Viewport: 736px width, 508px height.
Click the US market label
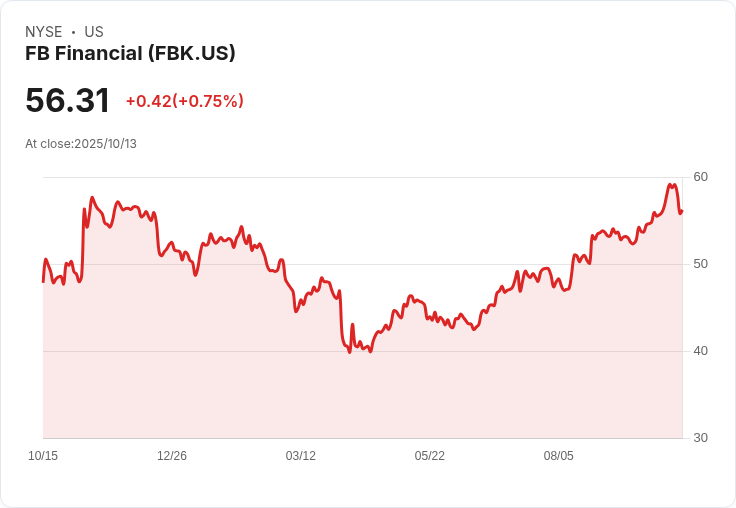(x=94, y=31)
